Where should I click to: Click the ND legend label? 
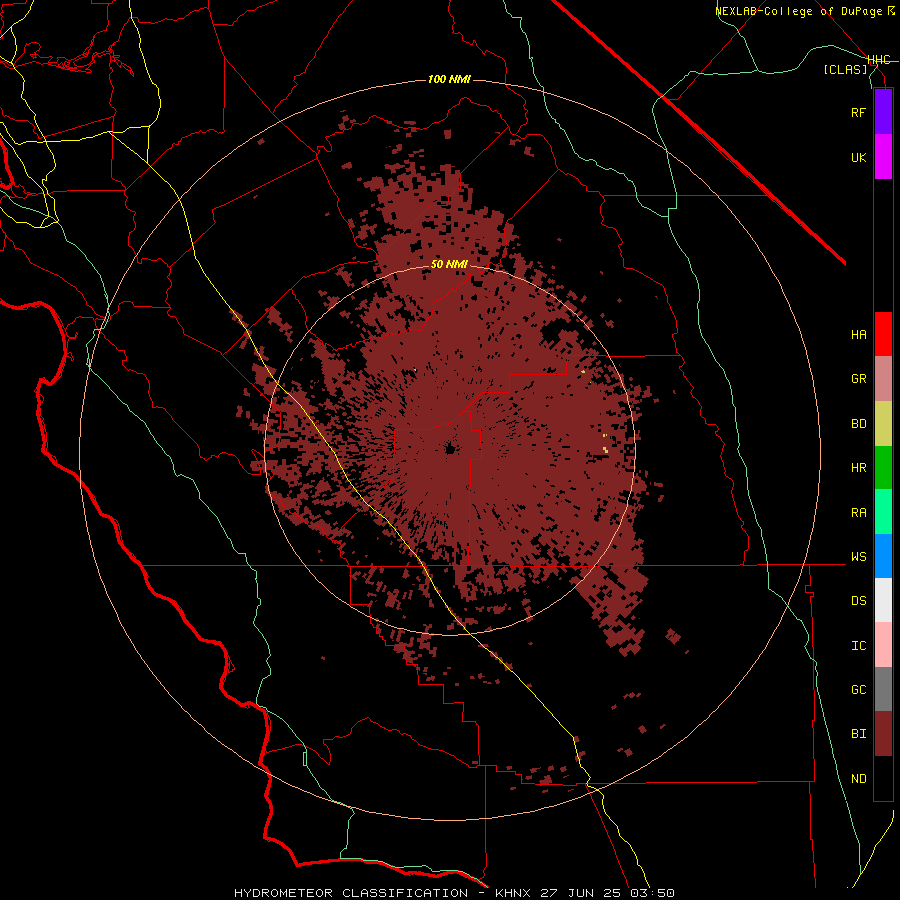(x=858, y=779)
